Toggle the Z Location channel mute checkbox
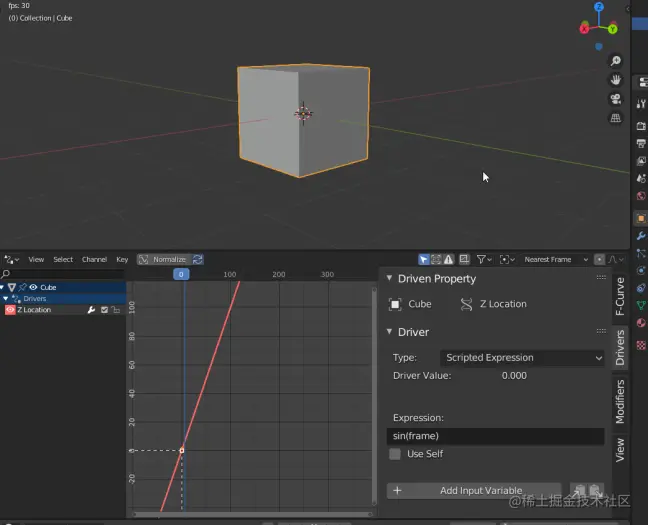This screenshot has width=648, height=525. tap(105, 310)
